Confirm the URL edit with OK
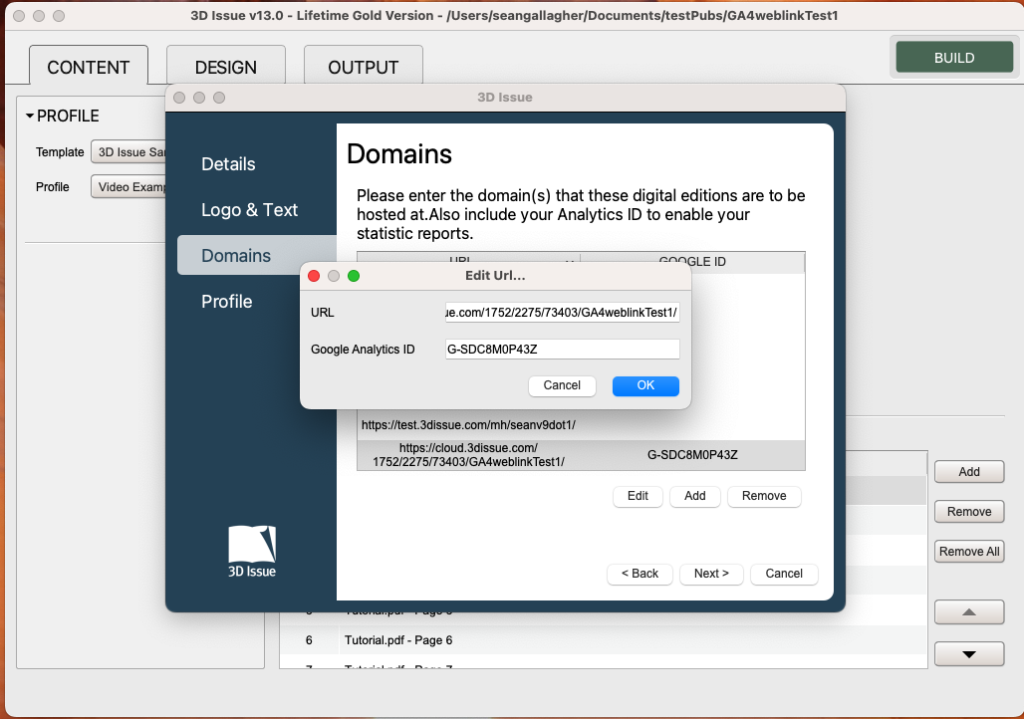1024x719 pixels. [645, 385]
